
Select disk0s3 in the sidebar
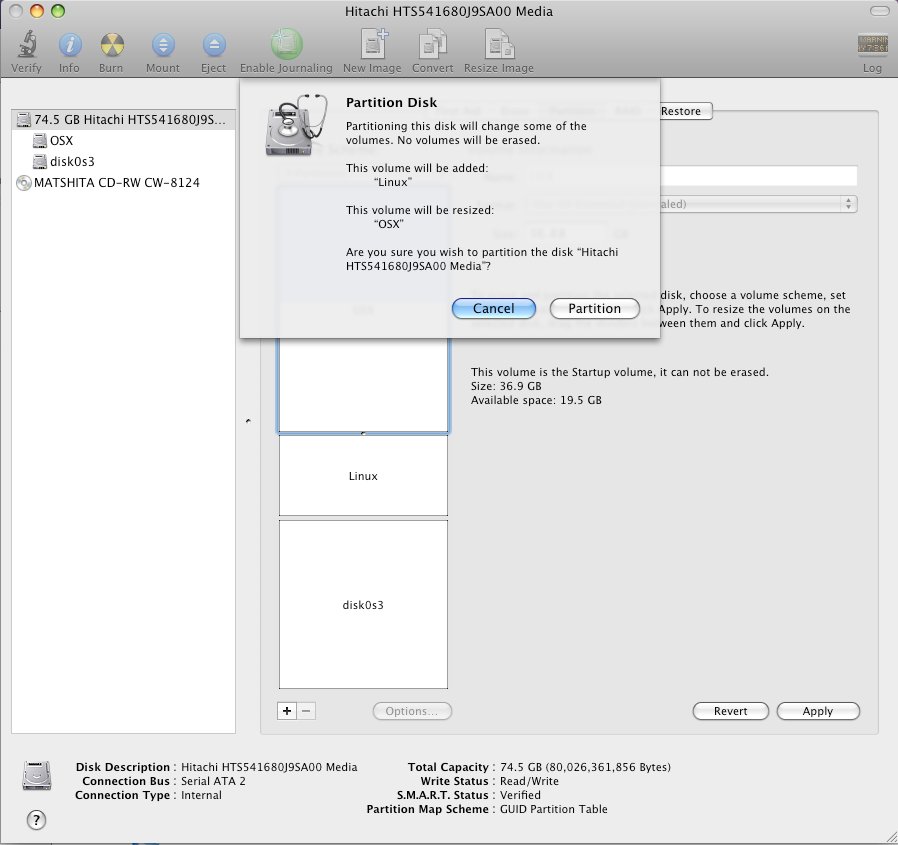pos(123,162)
